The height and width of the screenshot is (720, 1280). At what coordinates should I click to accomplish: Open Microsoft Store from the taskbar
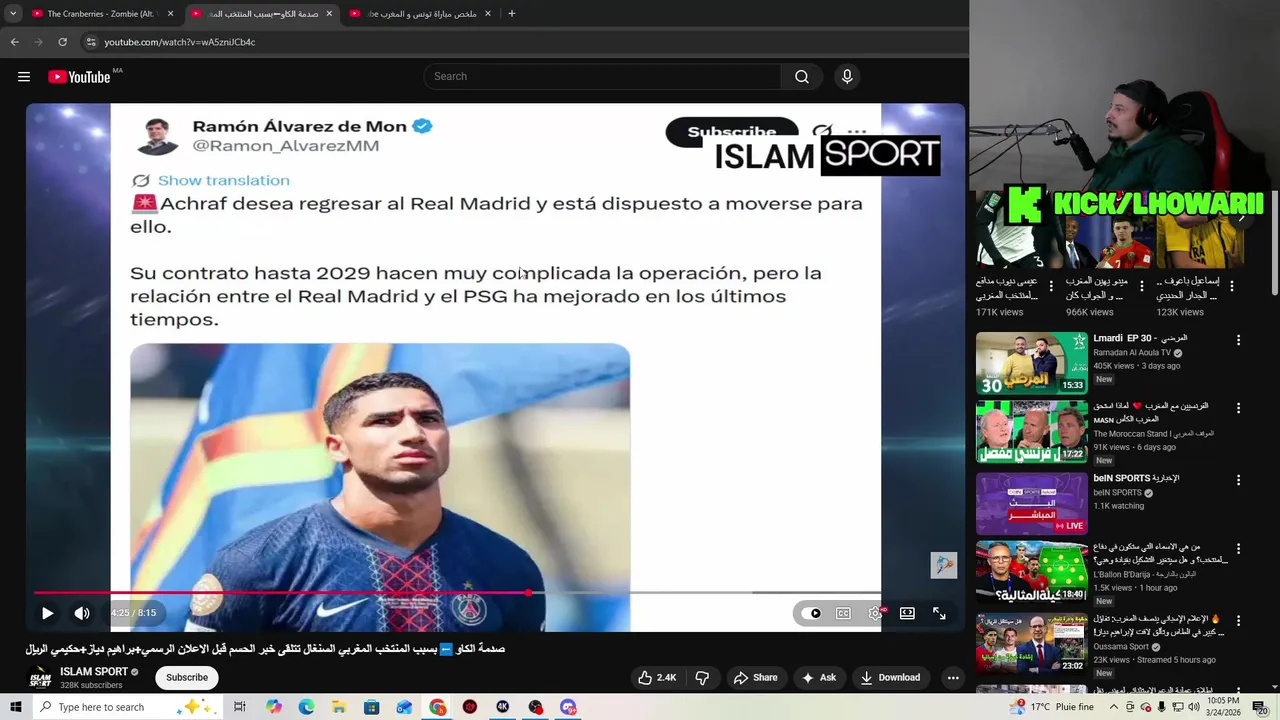point(372,707)
